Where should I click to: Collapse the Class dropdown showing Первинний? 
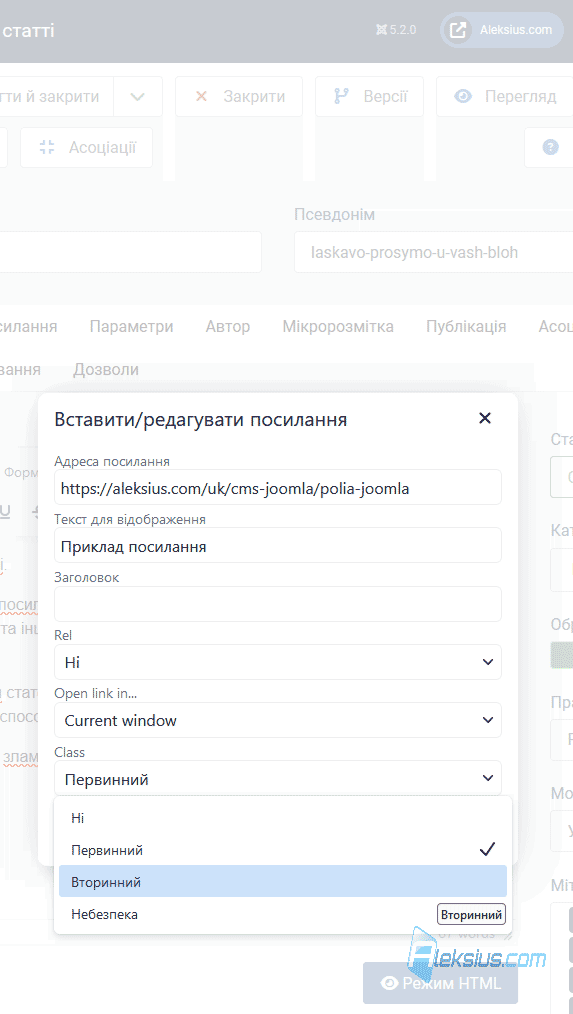pos(277,778)
